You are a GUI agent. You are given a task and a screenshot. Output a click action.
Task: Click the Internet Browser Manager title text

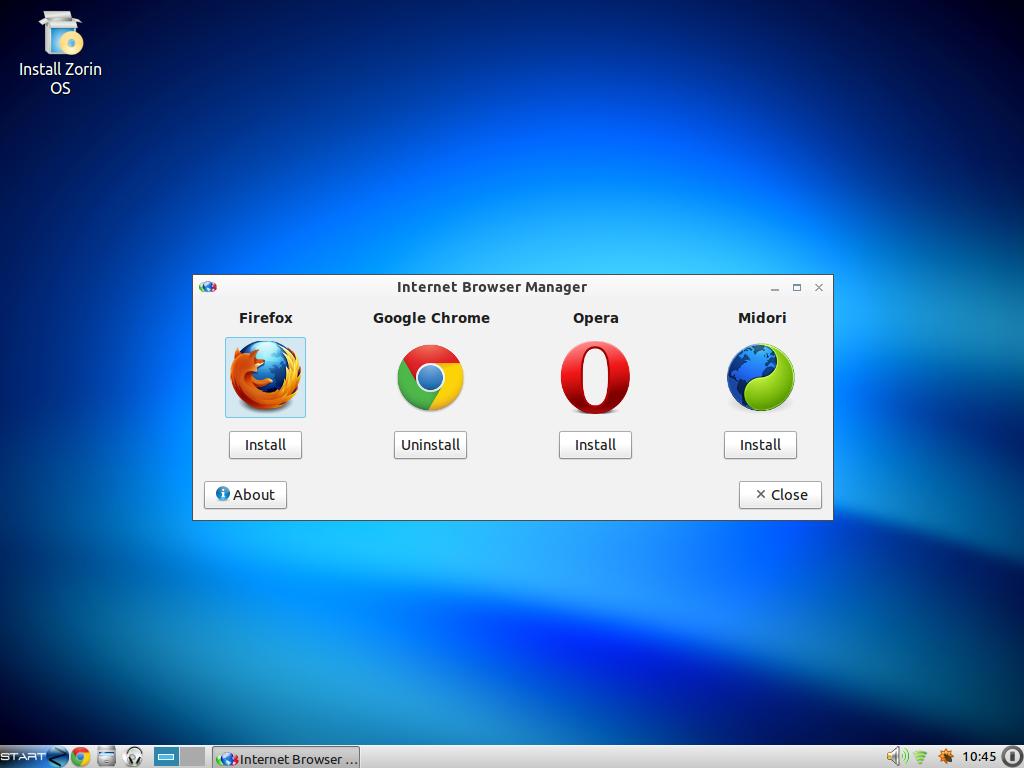pos(492,287)
